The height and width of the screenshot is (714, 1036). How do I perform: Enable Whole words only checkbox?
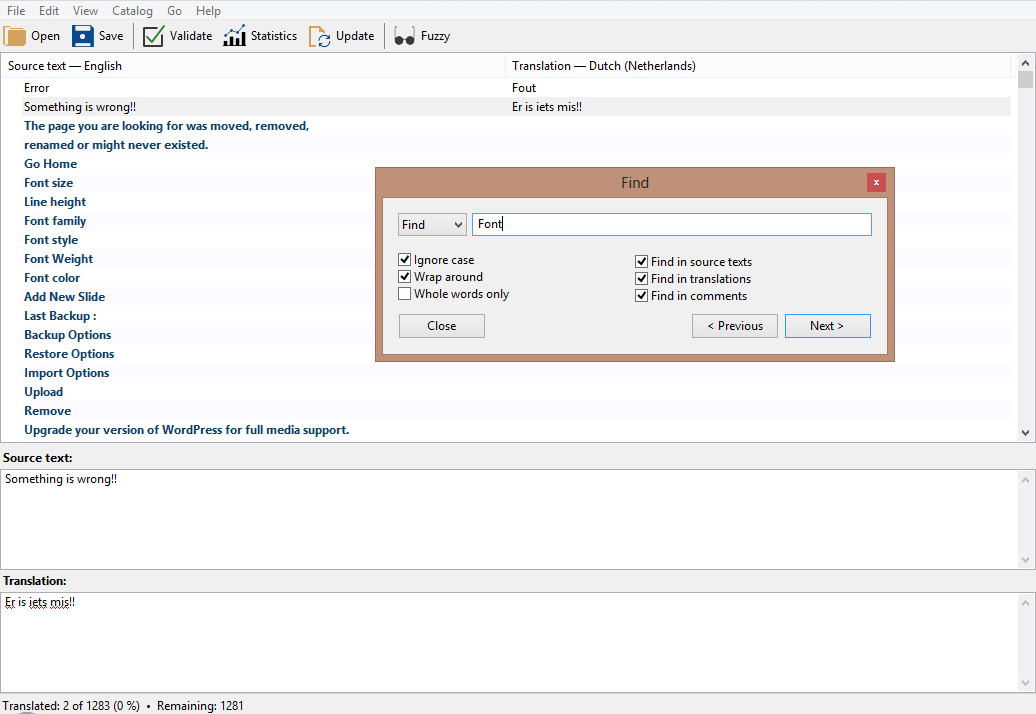(405, 294)
